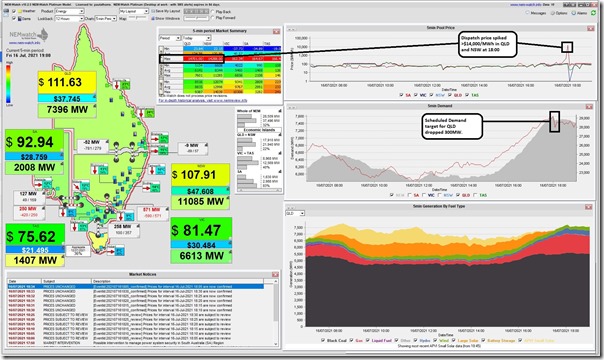
Task: Open the Chart interval dropdown
Action: click(106, 18)
